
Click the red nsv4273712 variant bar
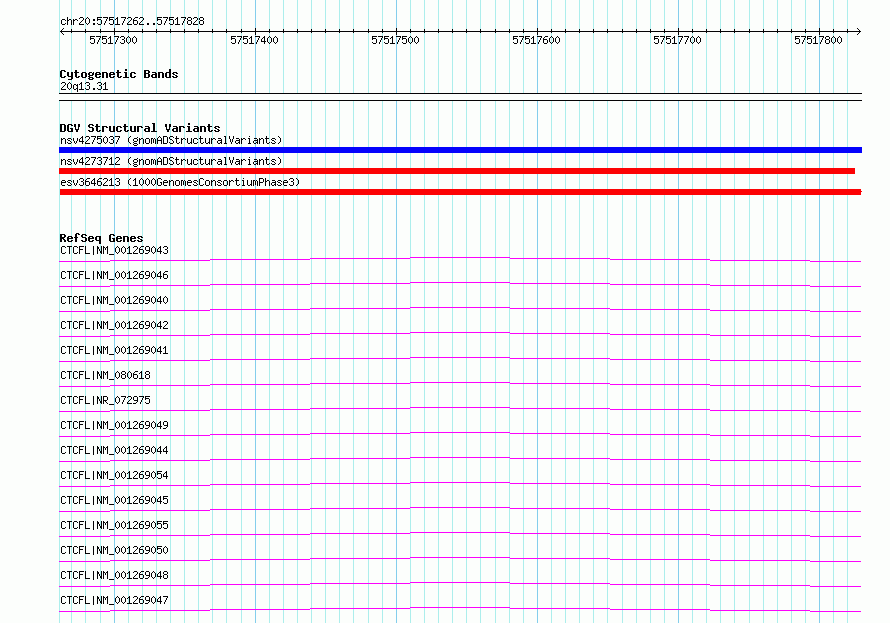coord(457,171)
